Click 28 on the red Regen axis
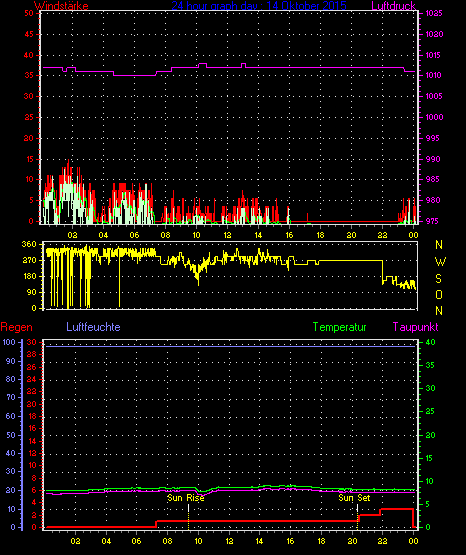This screenshot has width=466, height=555. coord(31,354)
